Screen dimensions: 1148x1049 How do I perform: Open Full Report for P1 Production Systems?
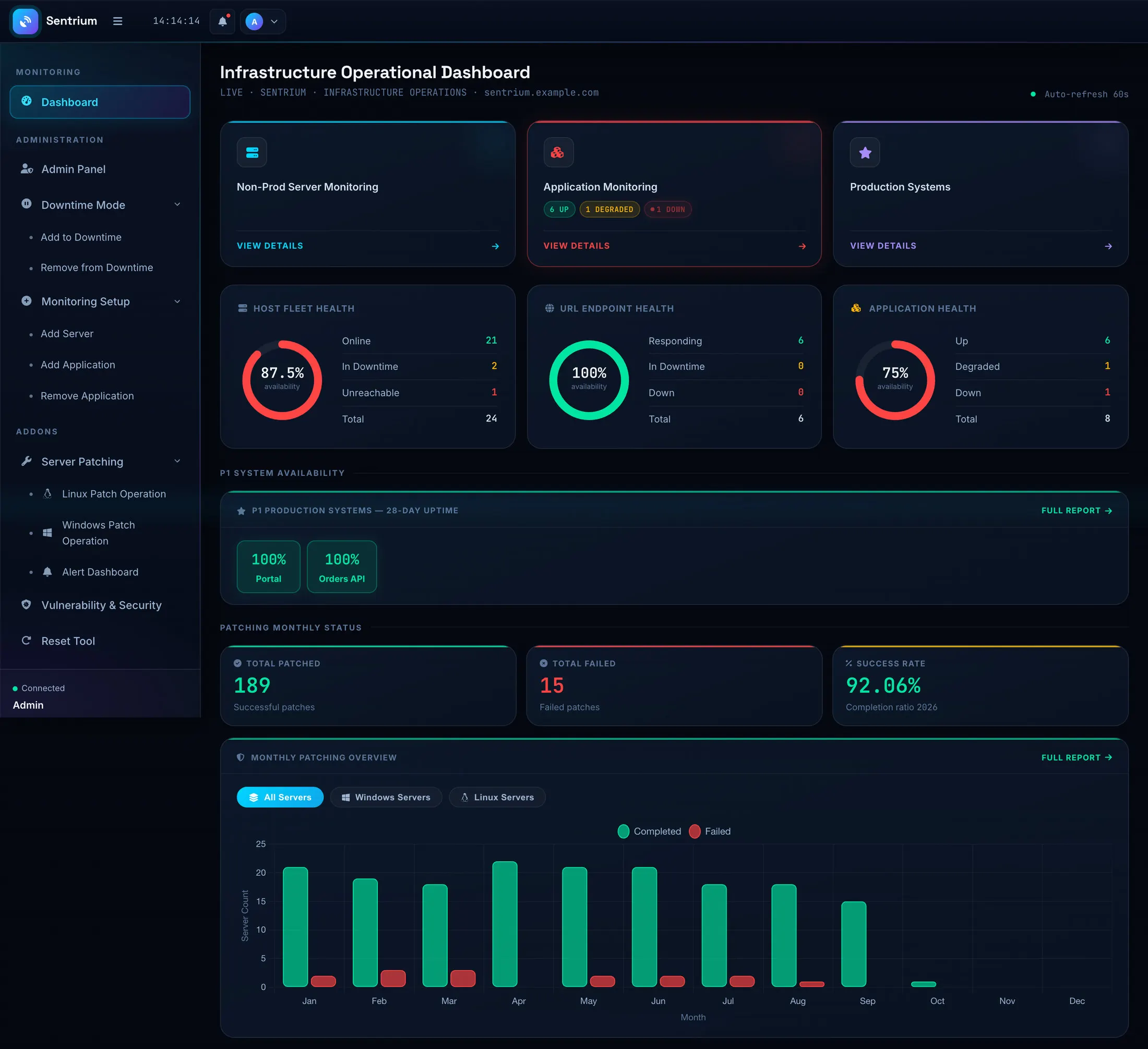point(1077,511)
